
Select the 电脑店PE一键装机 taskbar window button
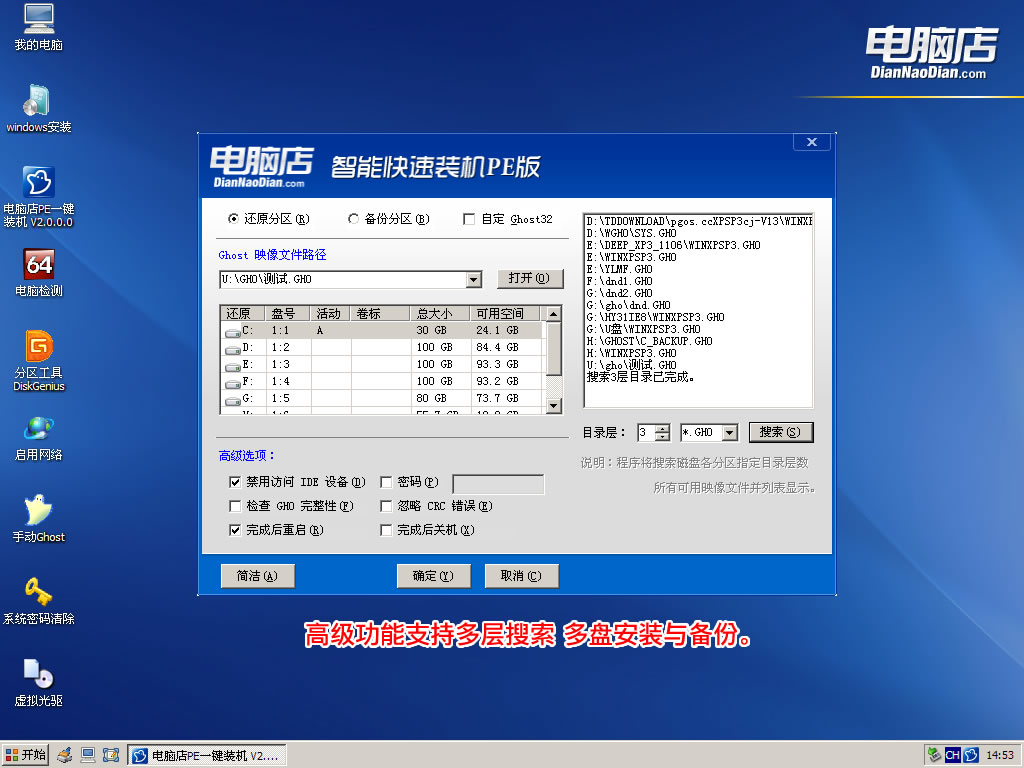tap(207, 756)
